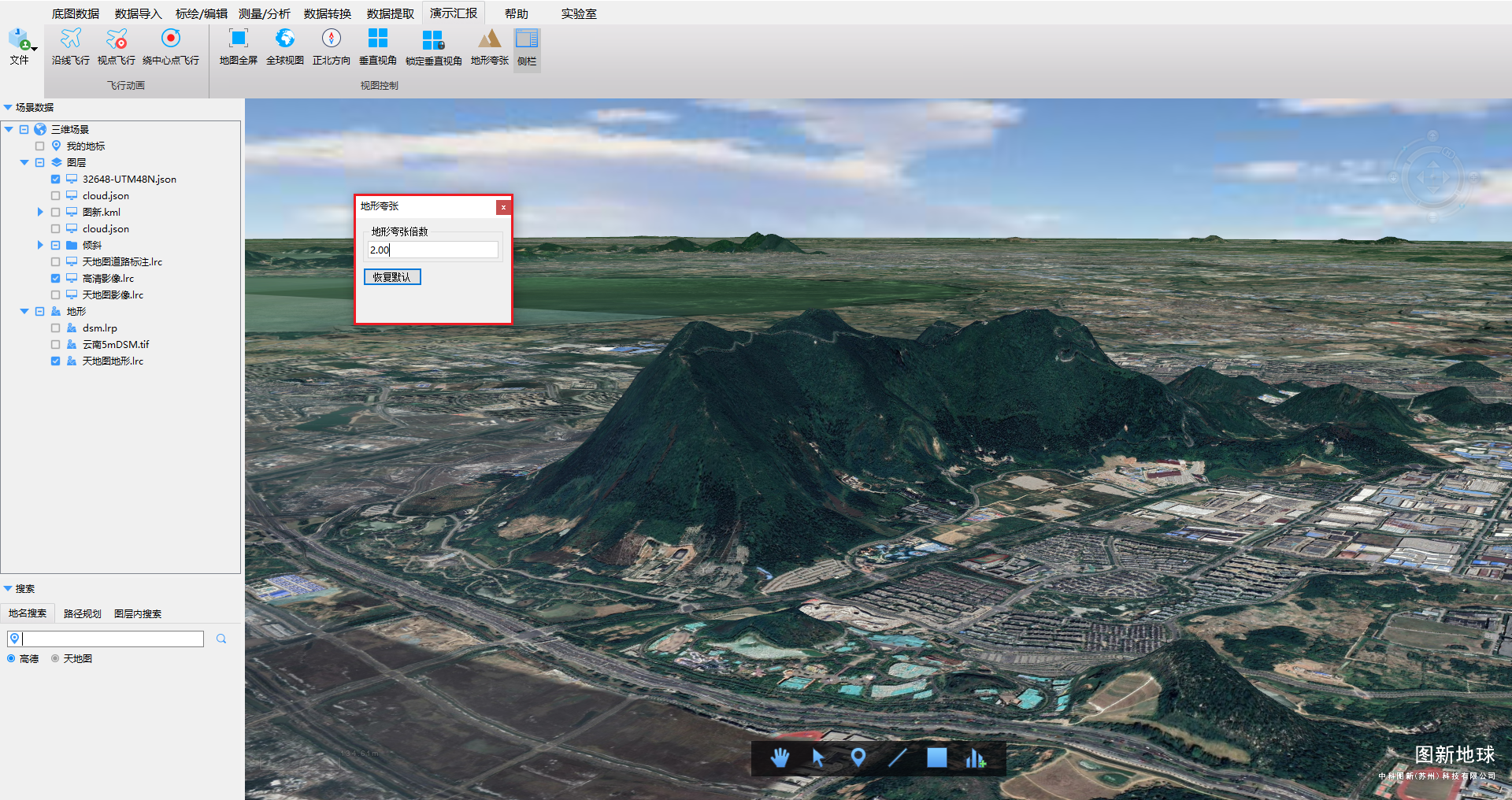1512x800 pixels.
Task: Open the 实验室 menu tab
Action: point(579,13)
